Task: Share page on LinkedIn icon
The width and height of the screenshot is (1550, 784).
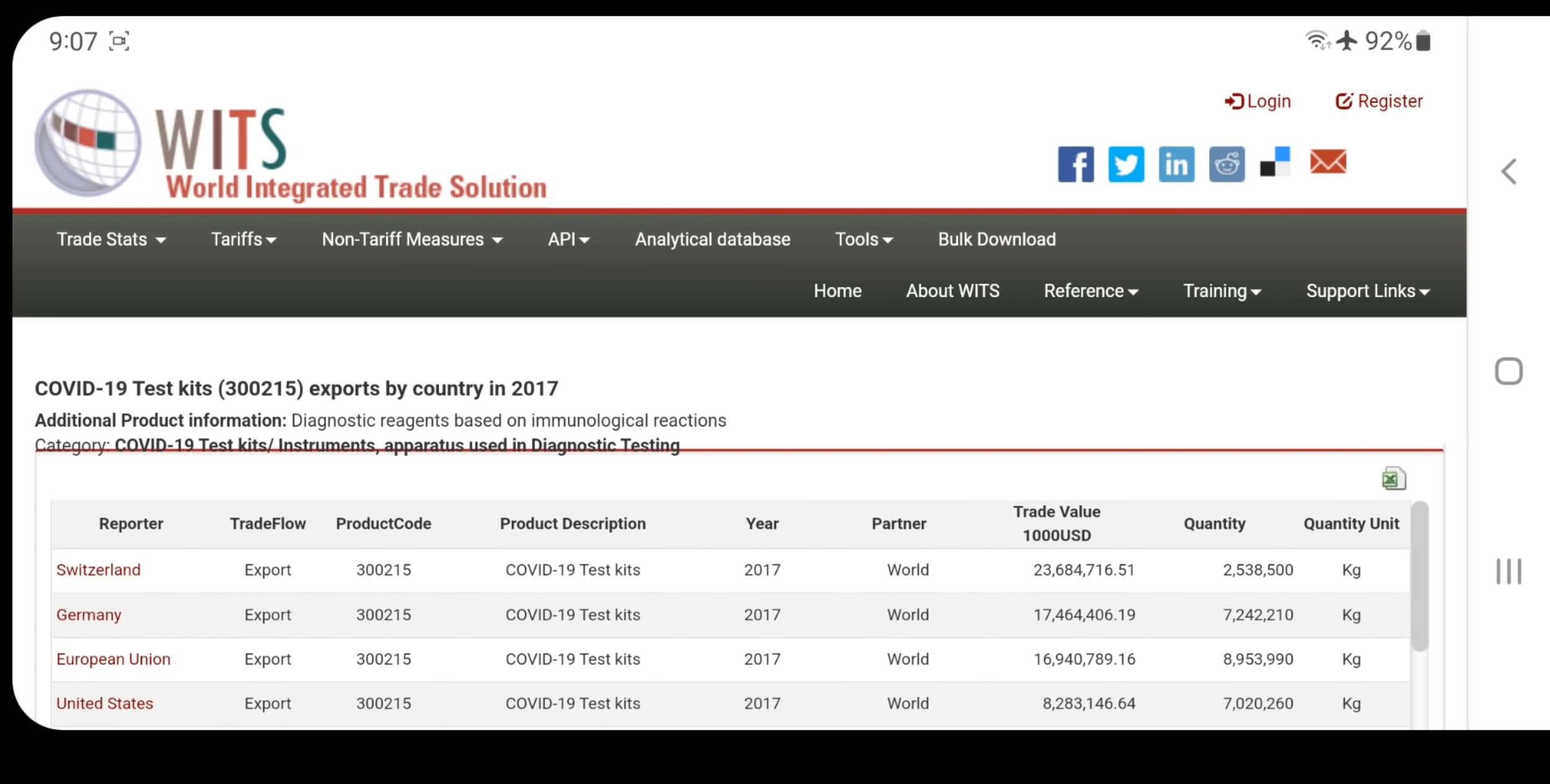Action: click(1176, 164)
